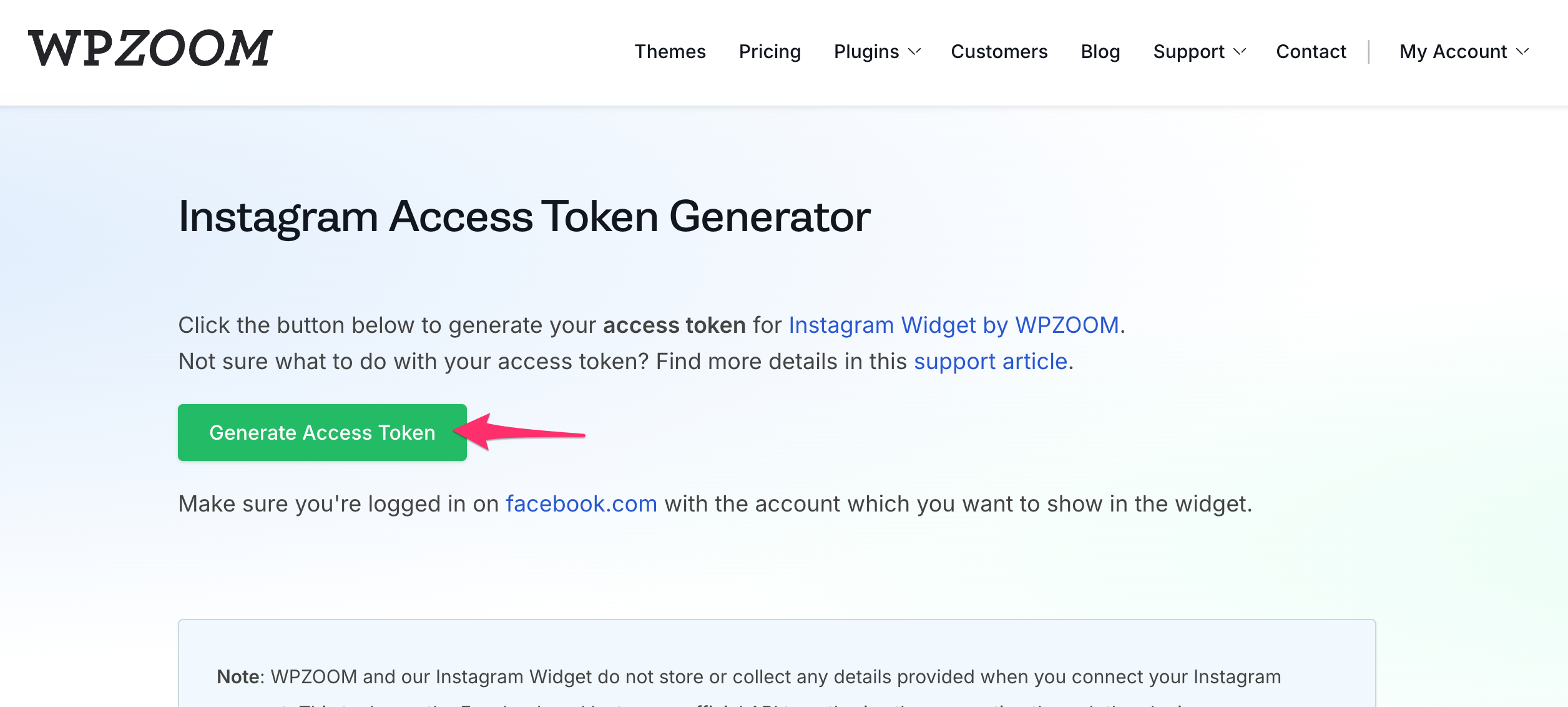Expand the Support dropdown chevron
Viewport: 1568px width, 707px height.
tap(1240, 51)
